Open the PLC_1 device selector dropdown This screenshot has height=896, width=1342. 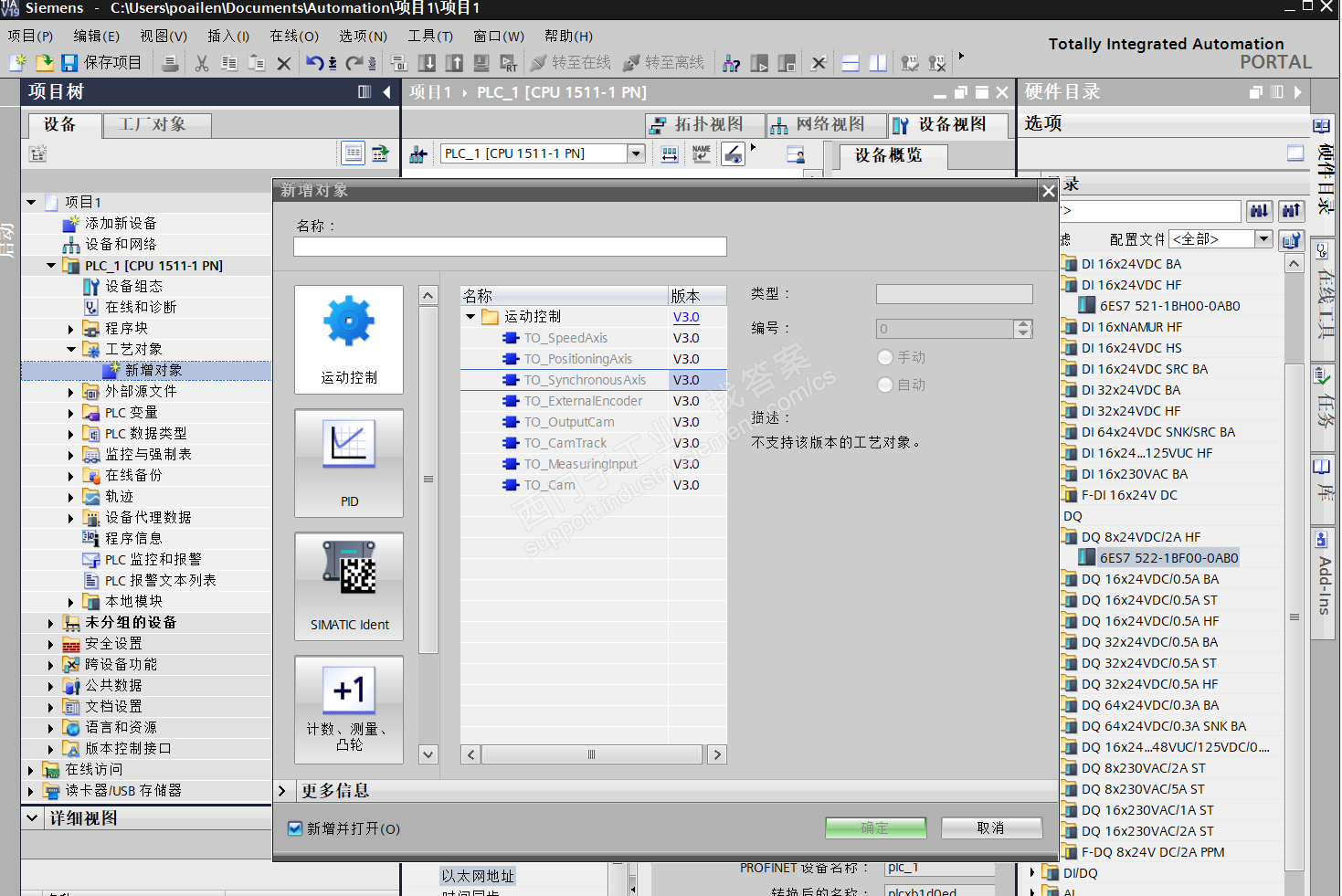click(636, 153)
